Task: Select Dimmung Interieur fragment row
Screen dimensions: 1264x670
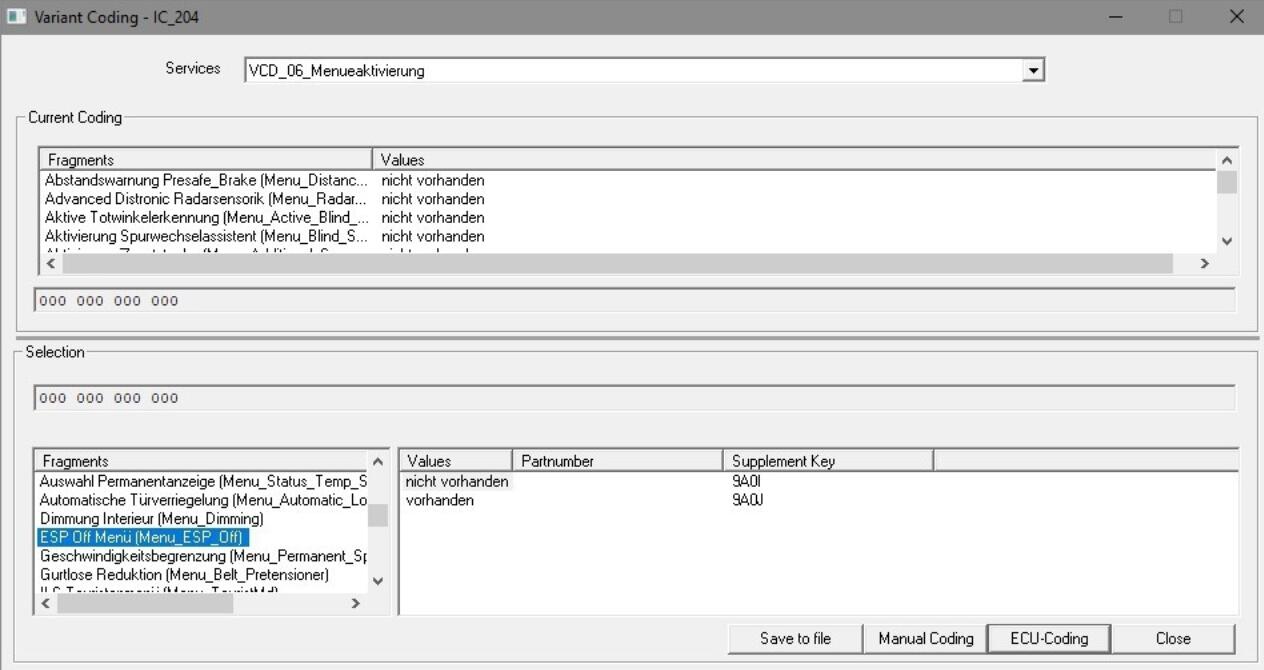Action: coord(151,519)
